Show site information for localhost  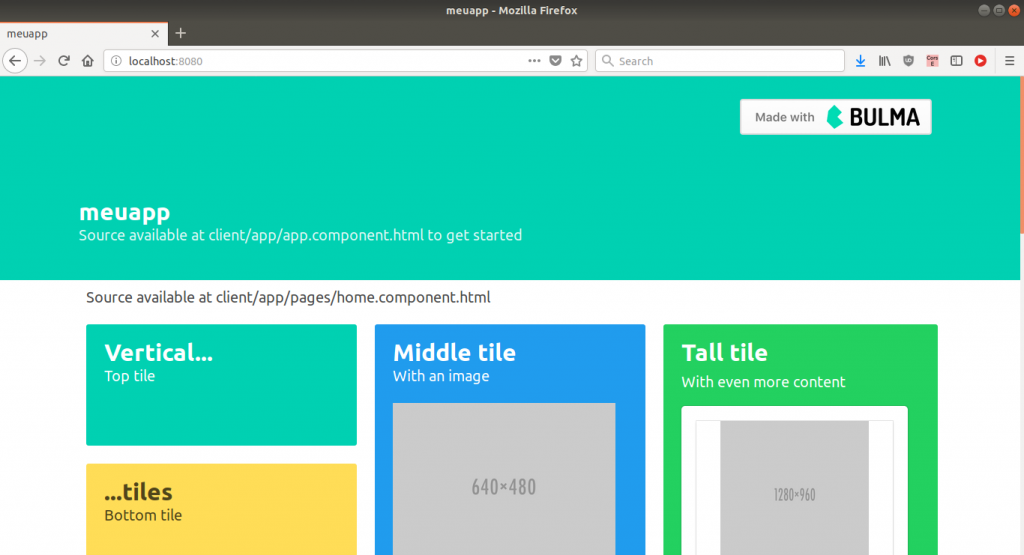click(x=116, y=61)
